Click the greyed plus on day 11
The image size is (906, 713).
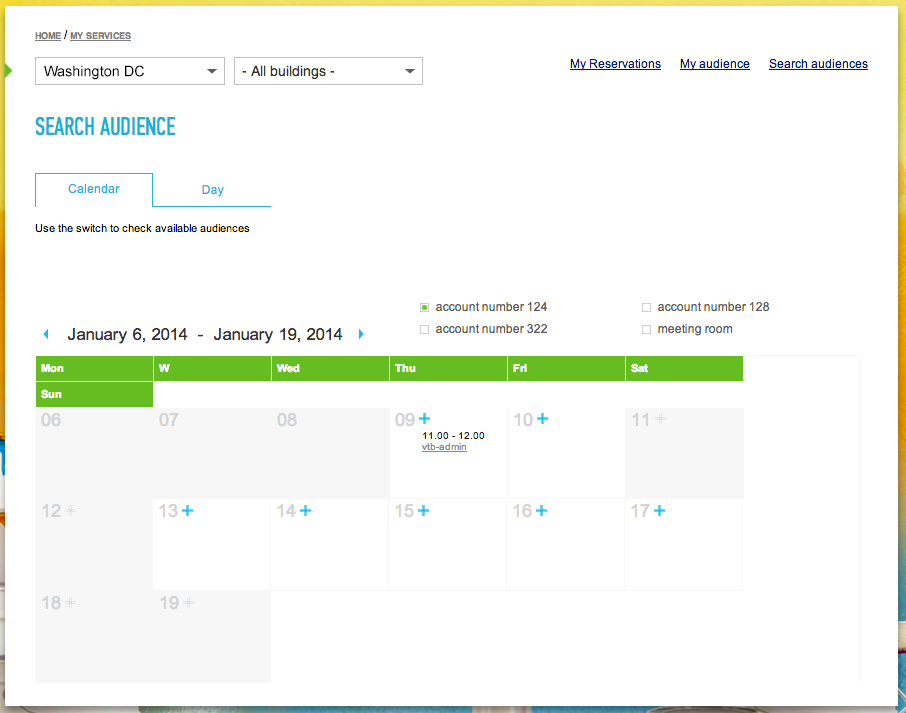point(660,418)
